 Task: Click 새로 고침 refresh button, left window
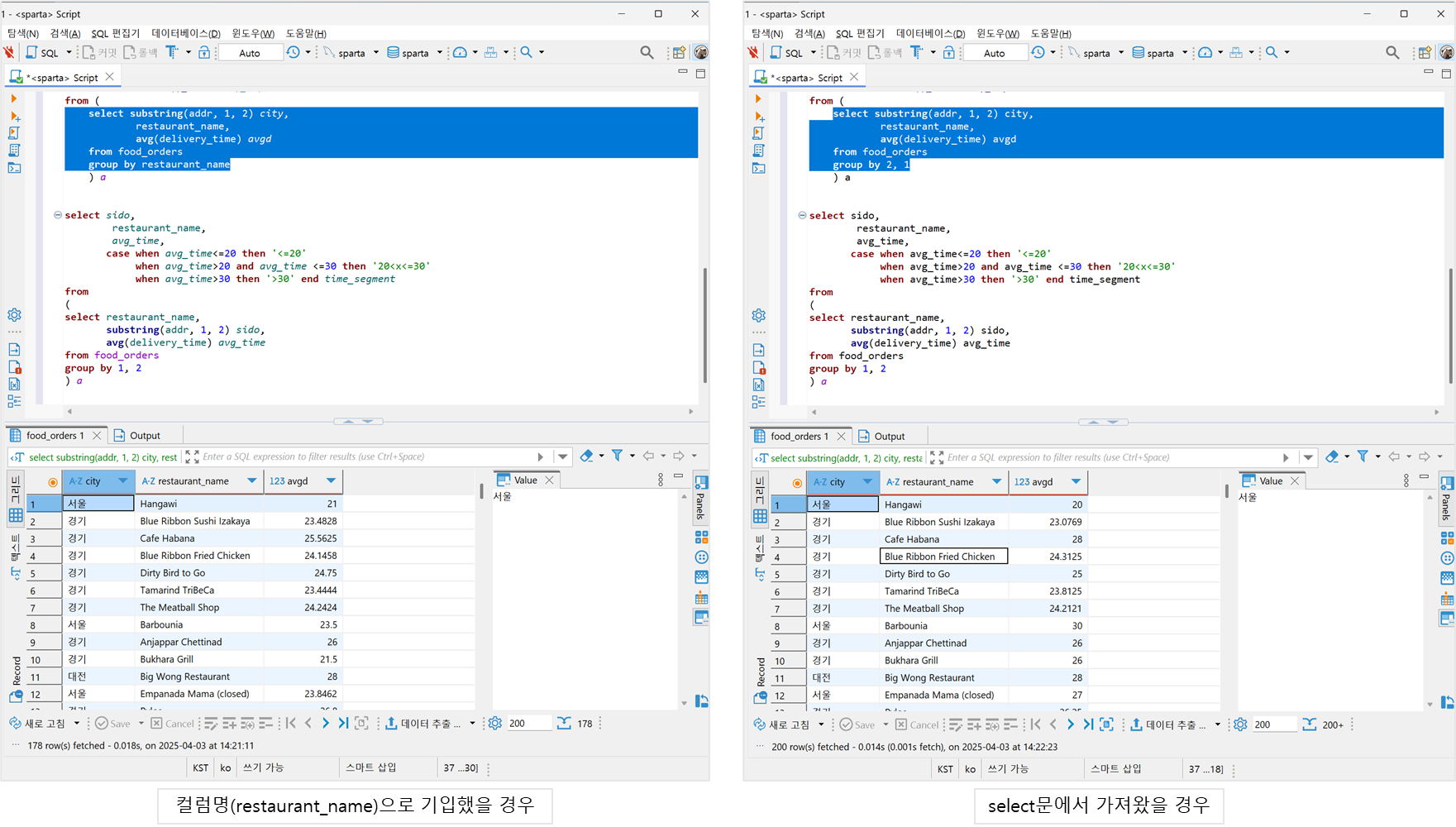click(x=36, y=724)
